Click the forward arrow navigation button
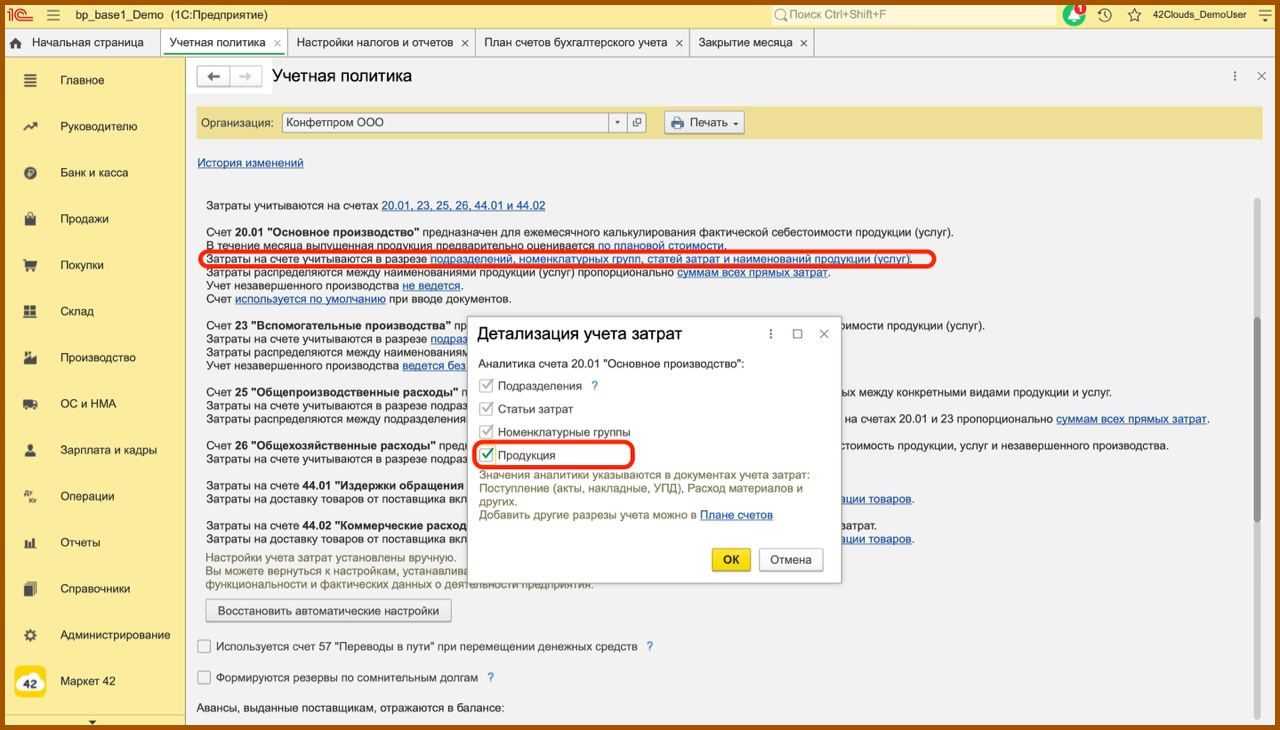1280x730 pixels. 246,76
